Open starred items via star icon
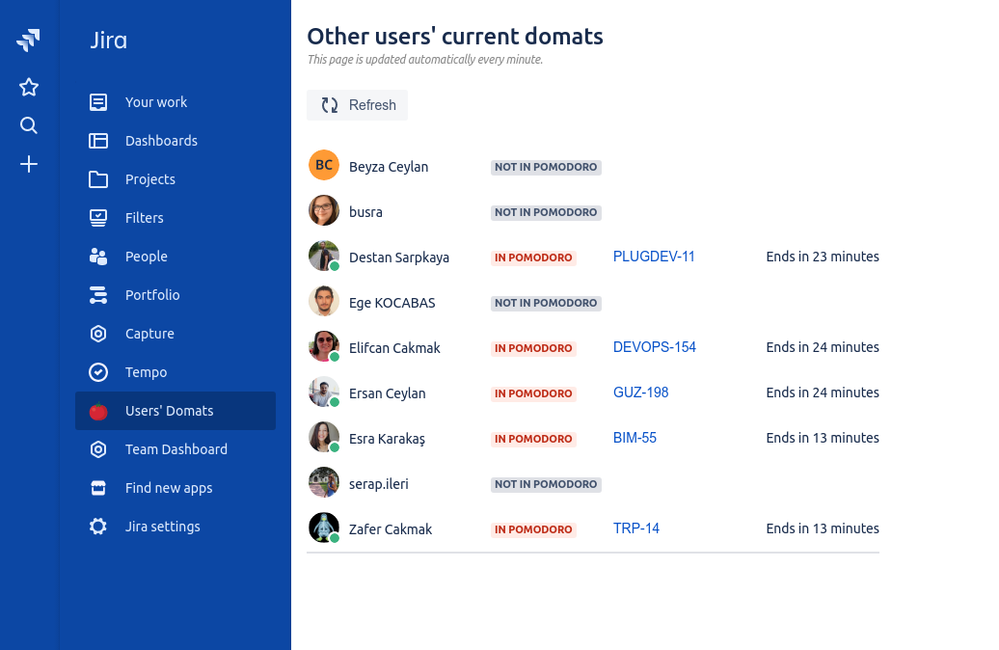Screen dimensions: 999x650 (29, 87)
